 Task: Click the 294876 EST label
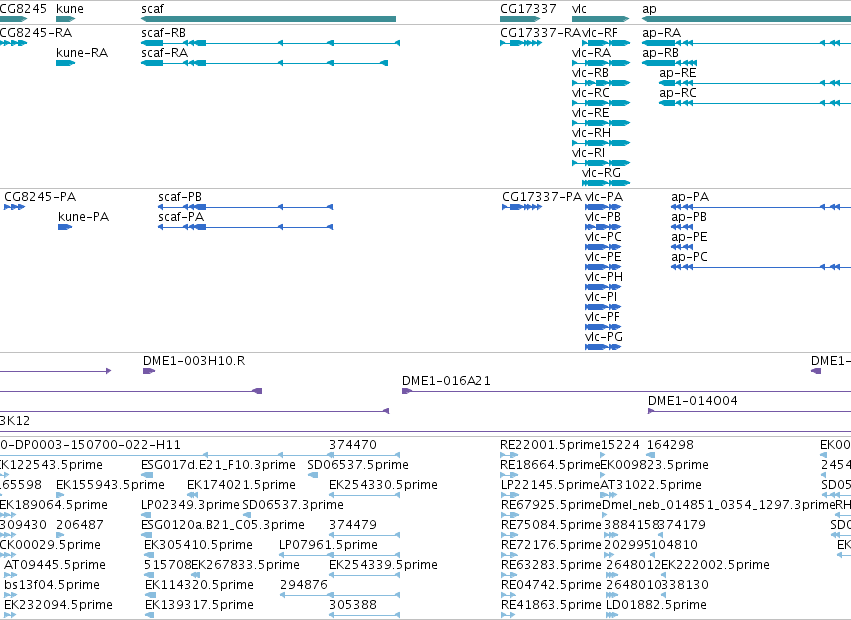[304, 585]
